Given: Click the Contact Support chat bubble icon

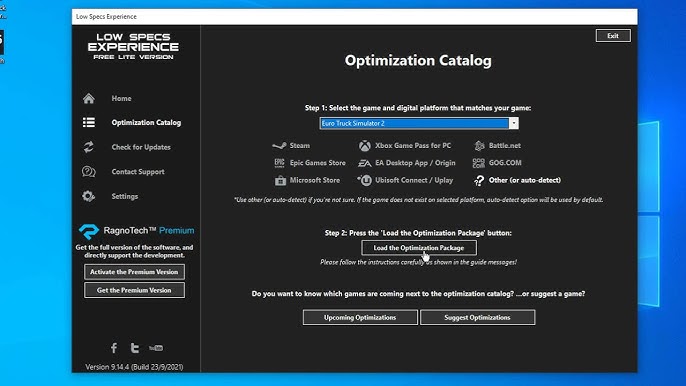Looking at the screenshot, I should [89, 172].
